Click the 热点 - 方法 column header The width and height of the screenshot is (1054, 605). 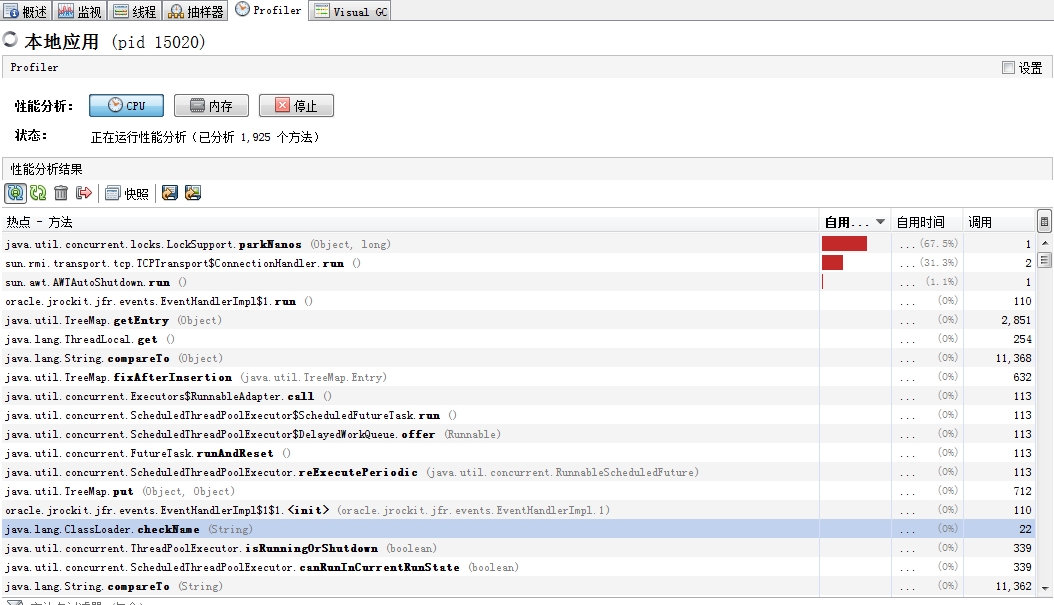pos(410,222)
